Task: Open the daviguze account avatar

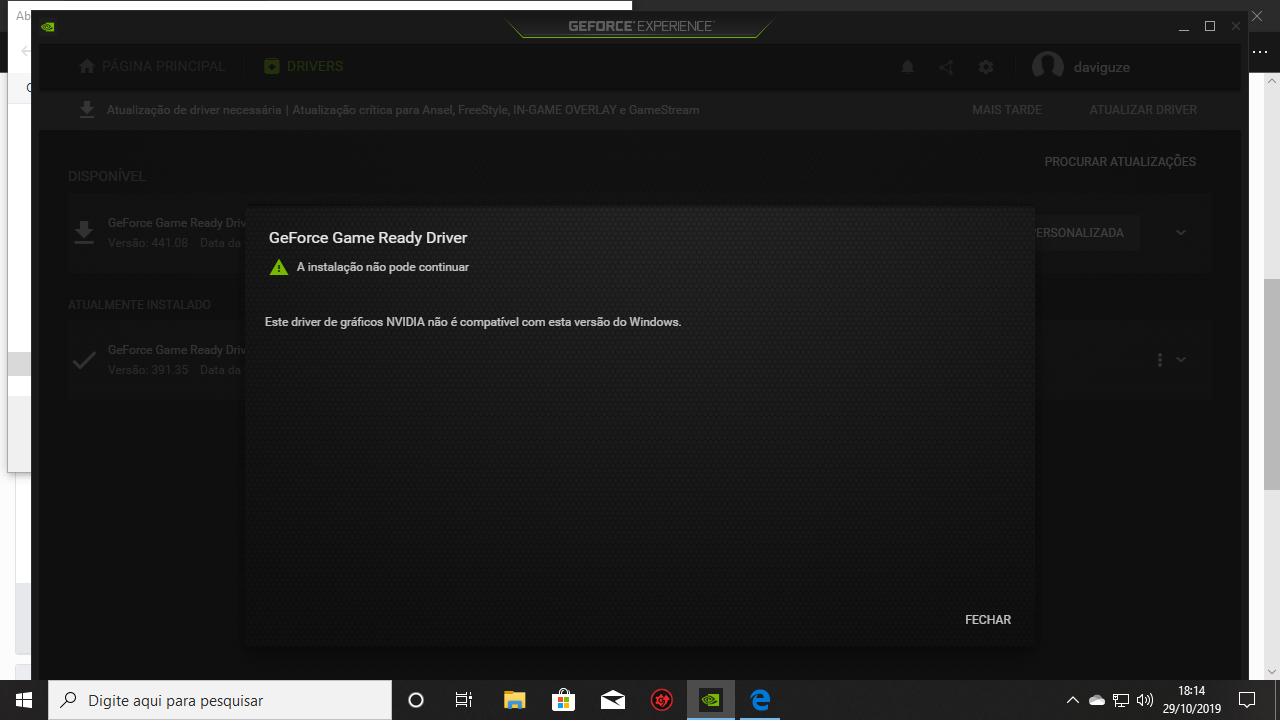Action: pyautogui.click(x=1047, y=67)
